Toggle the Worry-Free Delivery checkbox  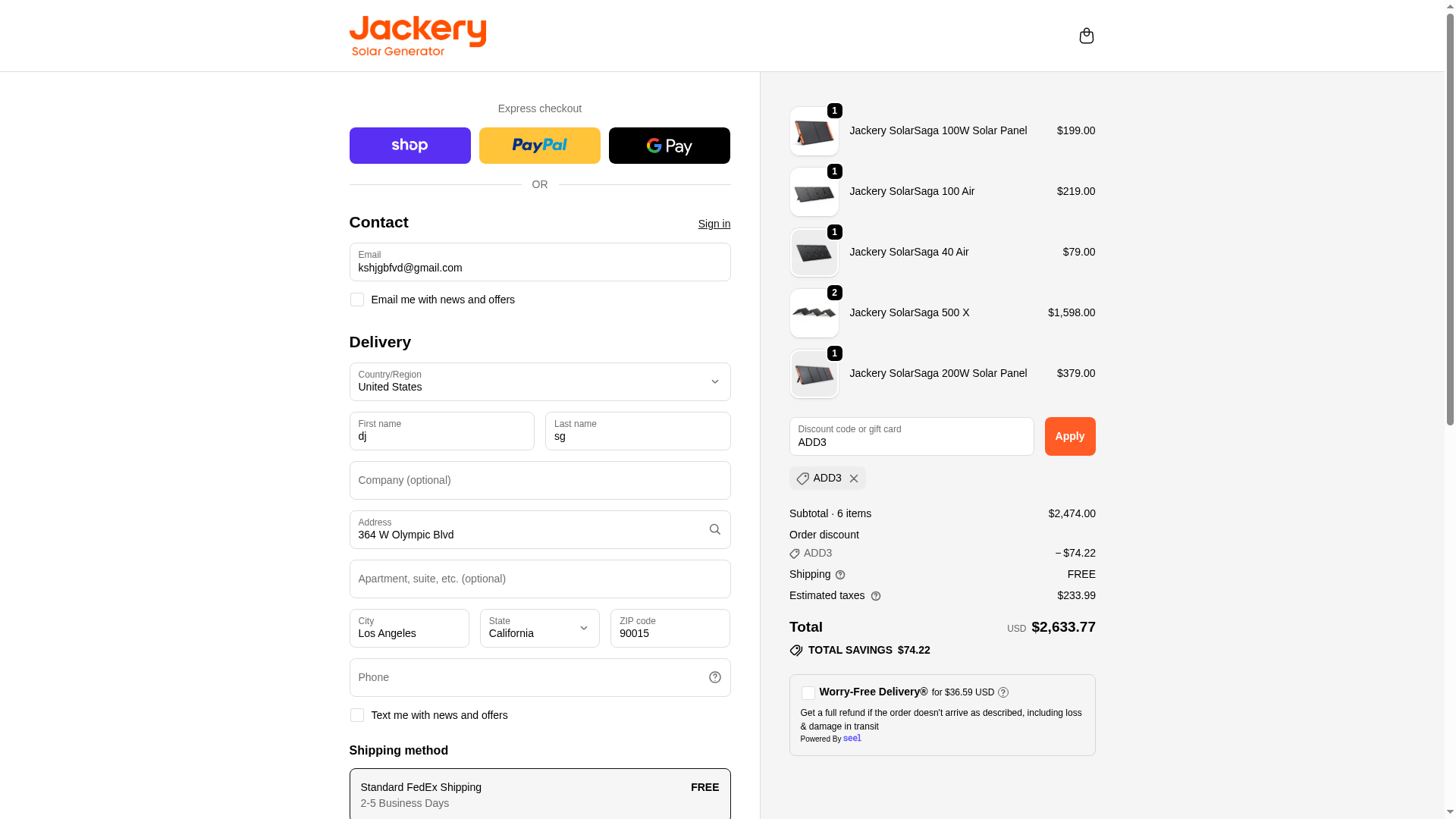tap(808, 693)
